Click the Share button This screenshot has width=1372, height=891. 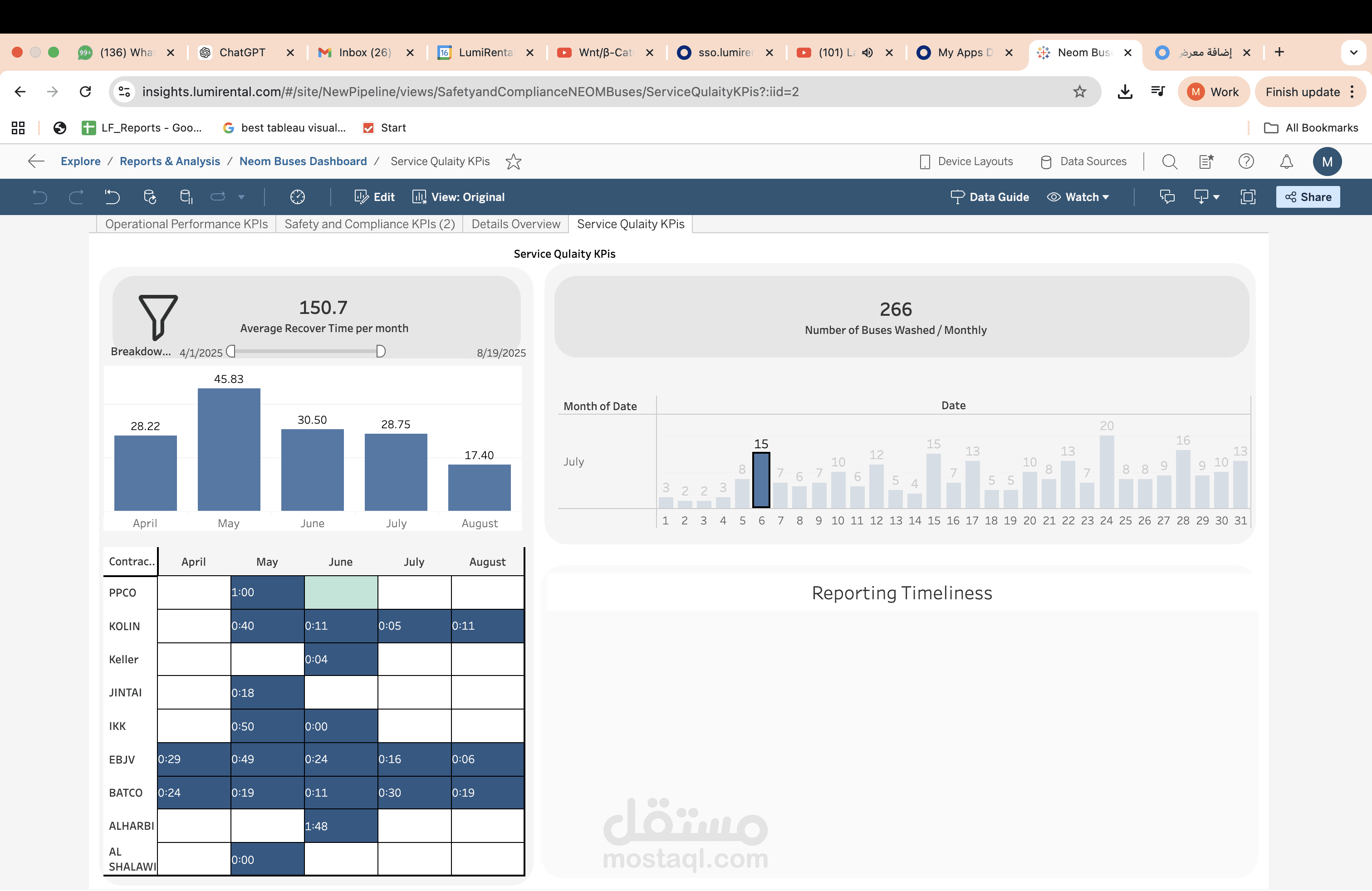click(1308, 197)
